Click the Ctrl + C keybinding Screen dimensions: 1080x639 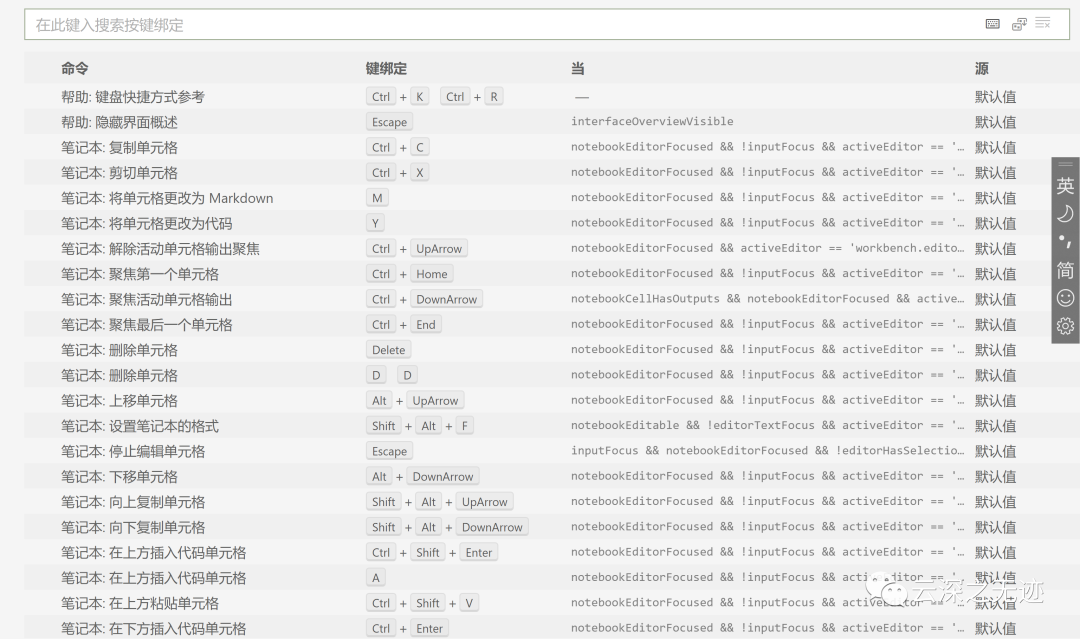coord(397,147)
